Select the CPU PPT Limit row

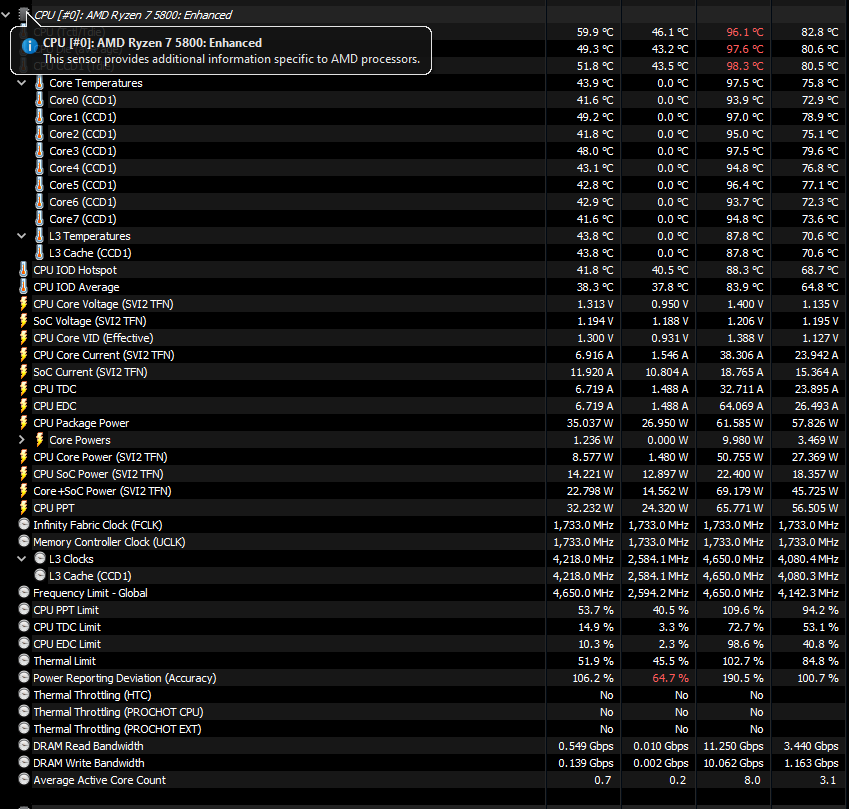(x=424, y=610)
